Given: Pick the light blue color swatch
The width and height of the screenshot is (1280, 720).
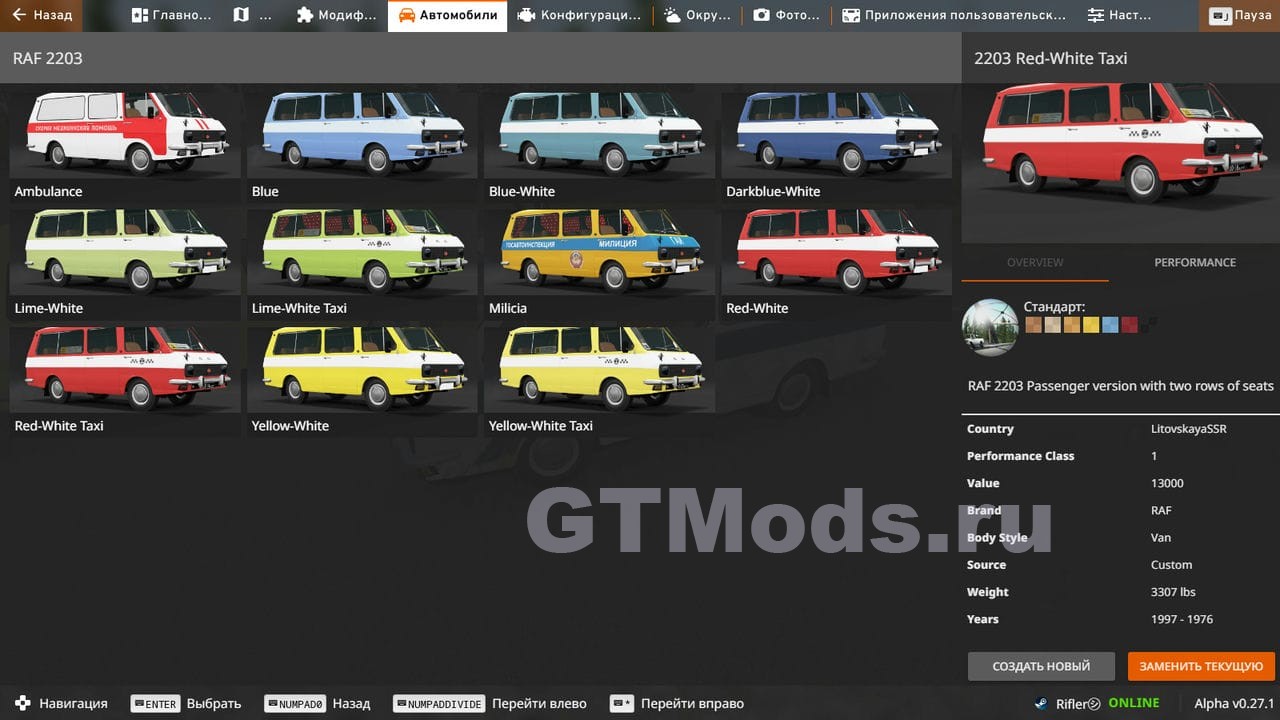Looking at the screenshot, I should coord(1110,325).
